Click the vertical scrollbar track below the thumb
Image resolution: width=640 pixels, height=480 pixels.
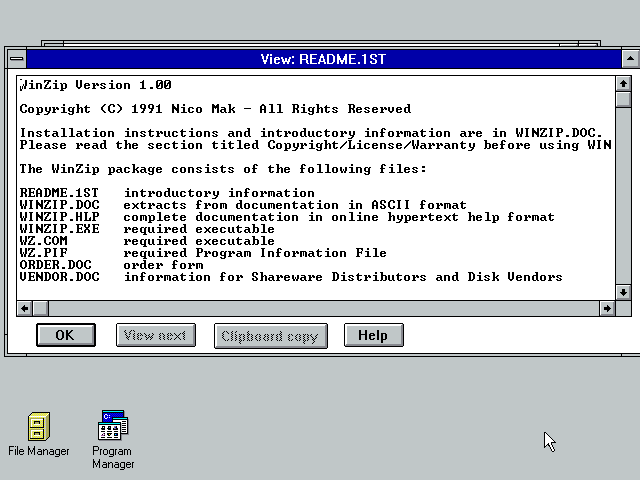623,196
